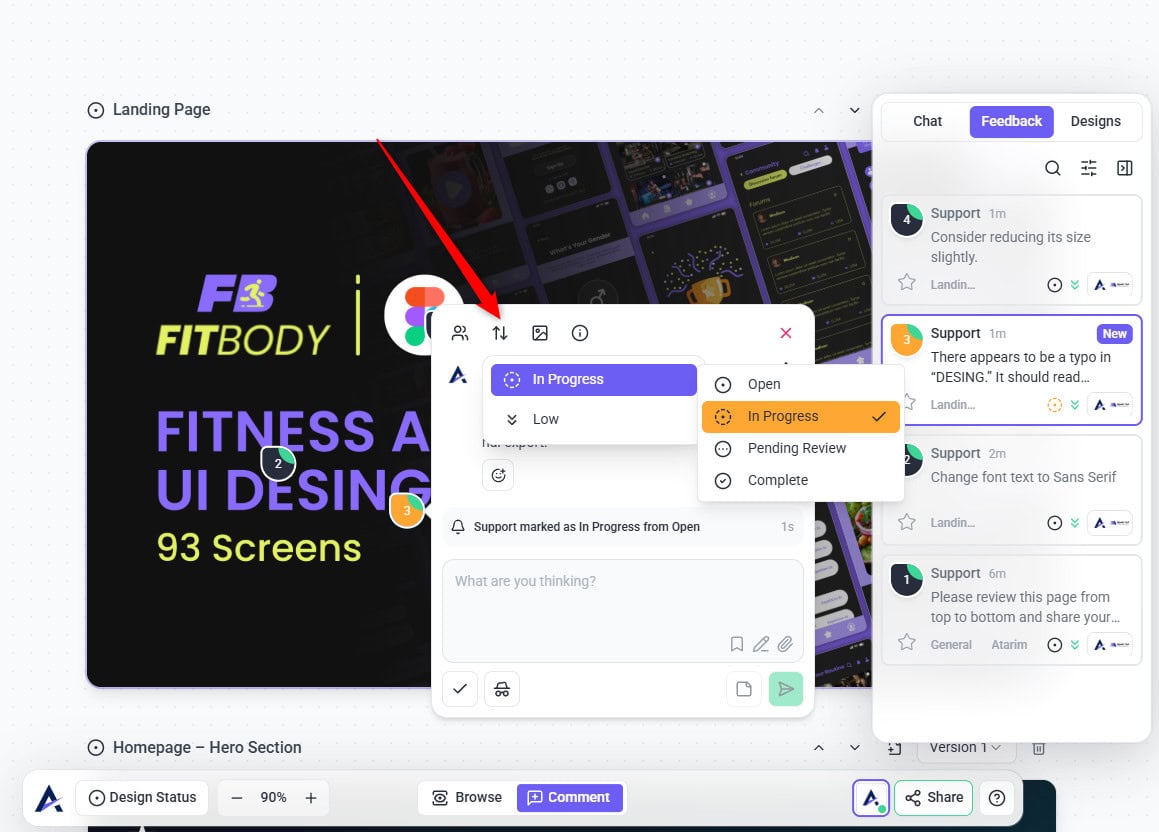
Task: Open the feedback filter sliders icon
Action: 1089,168
